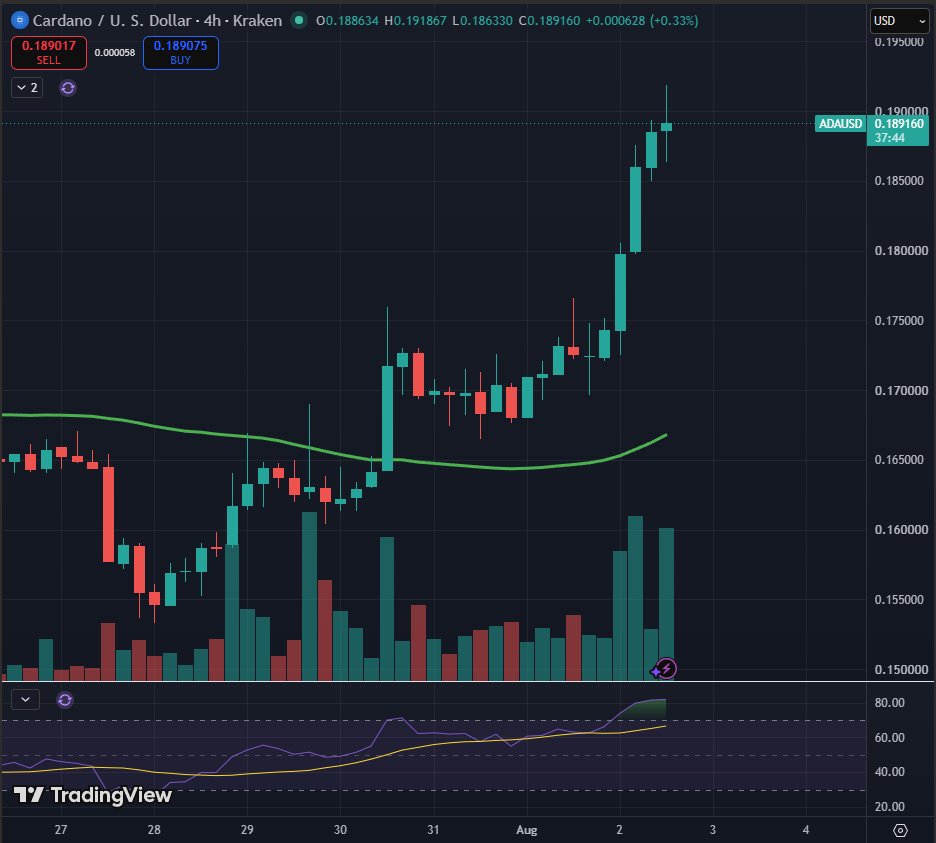Click the green market status dot
The height and width of the screenshot is (843, 936).
(298, 20)
